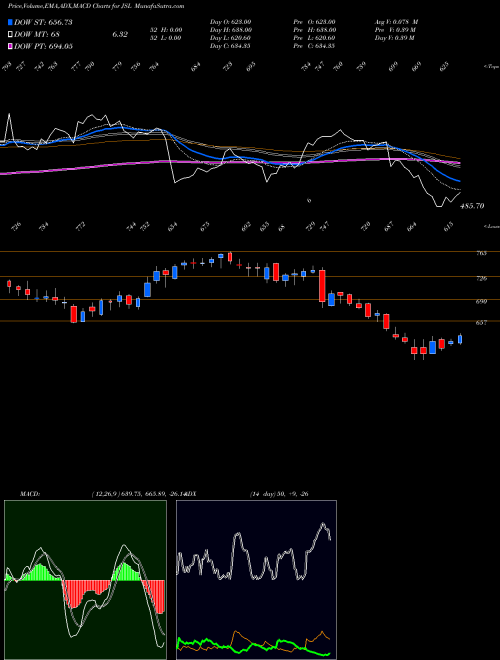Click the Day O: 623.00 value

point(231,22)
